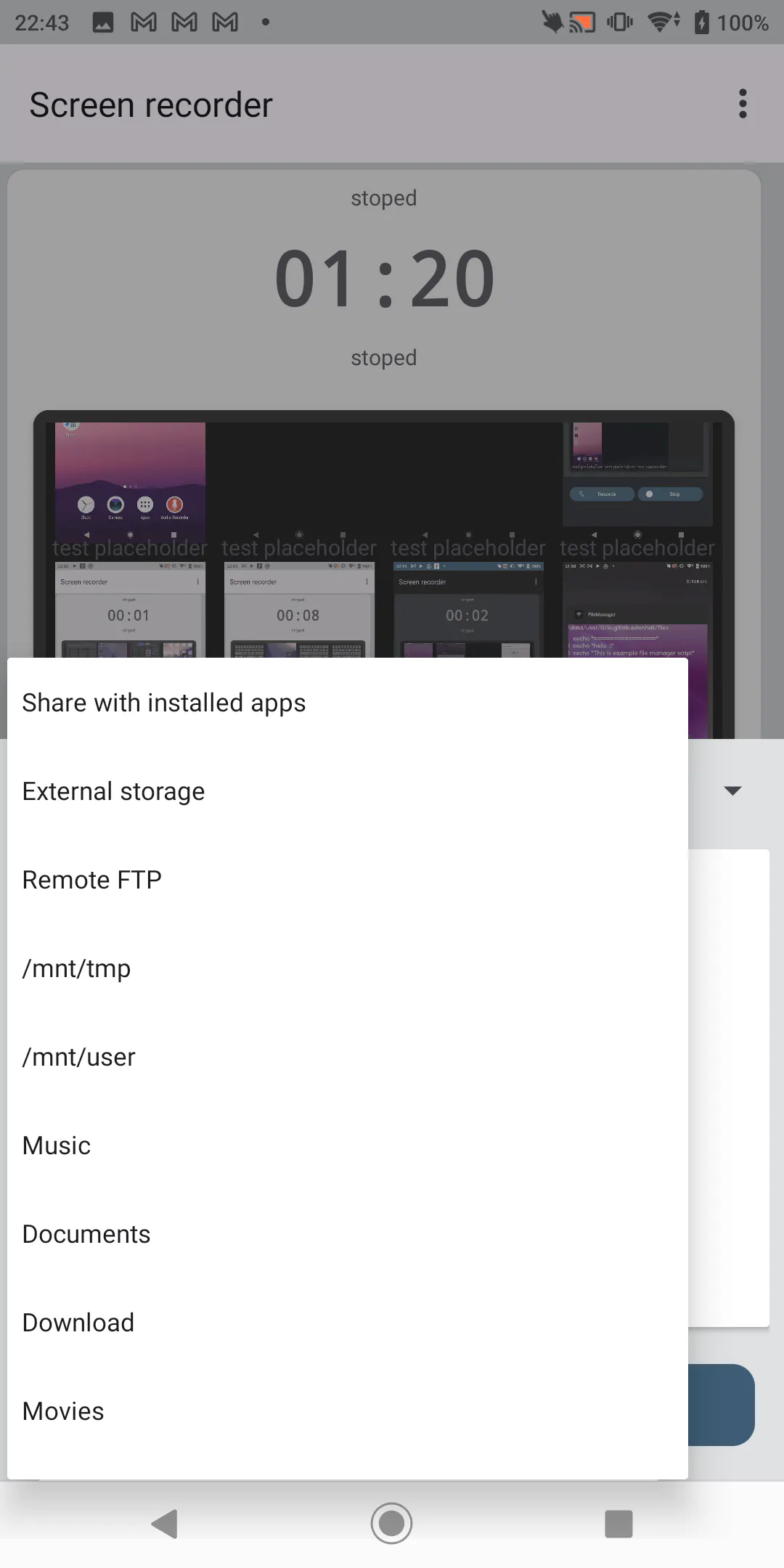Open the 00:01 recording thumbnail
Image resolution: width=784 pixels, height=1568 pixels.
coord(130,610)
